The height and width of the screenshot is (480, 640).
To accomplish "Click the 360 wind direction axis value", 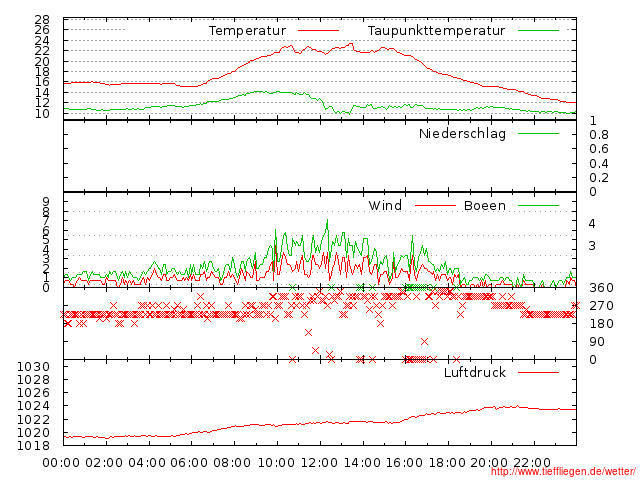I will pyautogui.click(x=601, y=288).
